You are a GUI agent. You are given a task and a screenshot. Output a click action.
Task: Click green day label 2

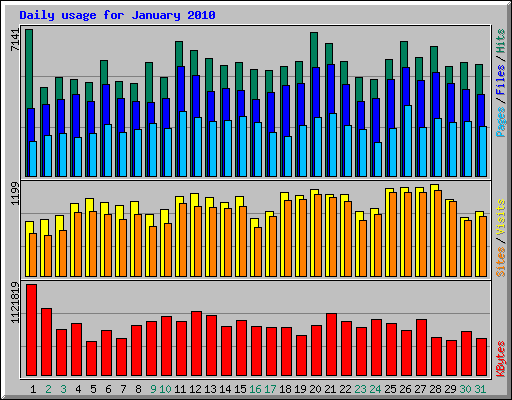pos(48,389)
